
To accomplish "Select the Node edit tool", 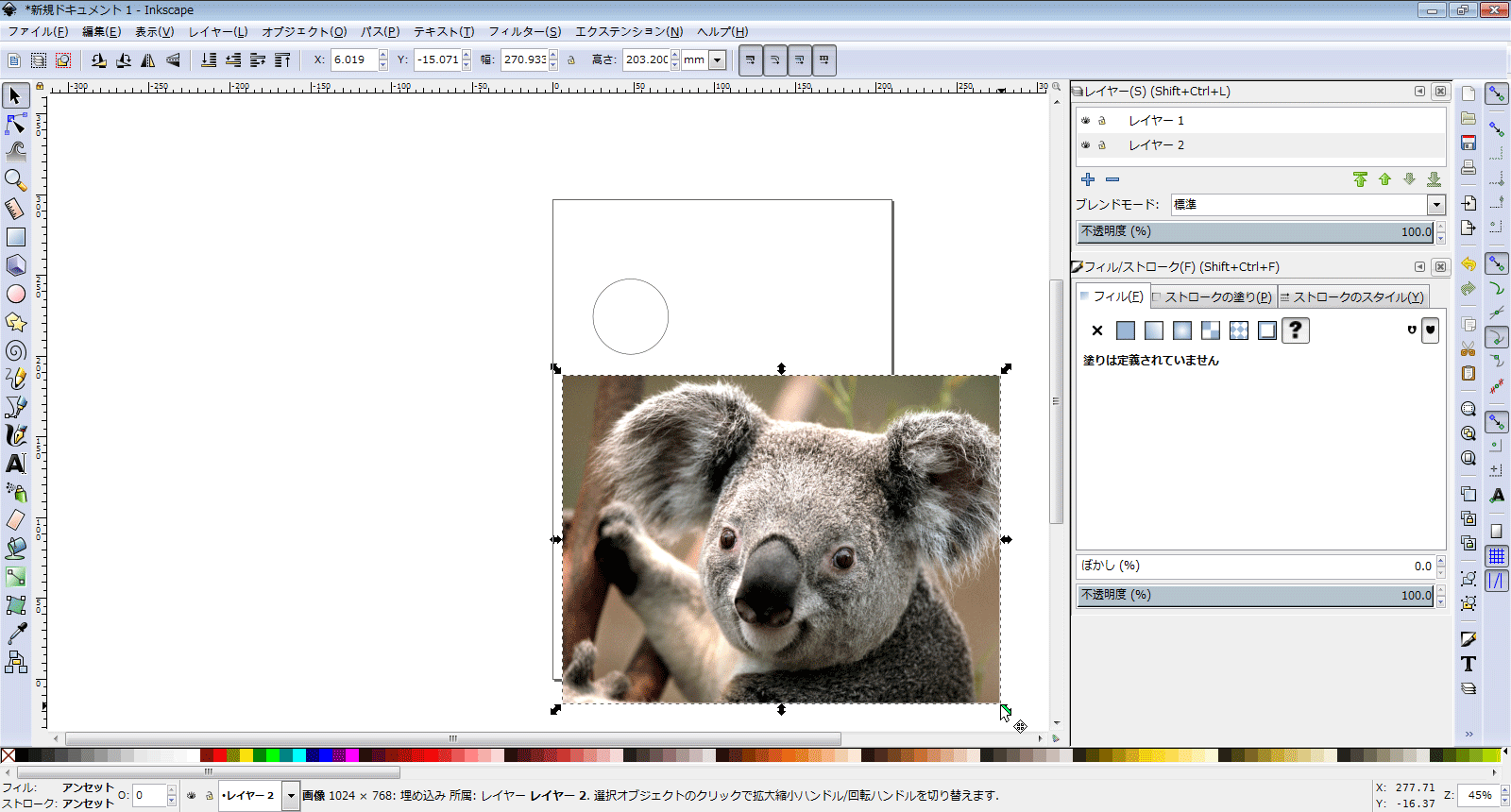I will click(16, 124).
